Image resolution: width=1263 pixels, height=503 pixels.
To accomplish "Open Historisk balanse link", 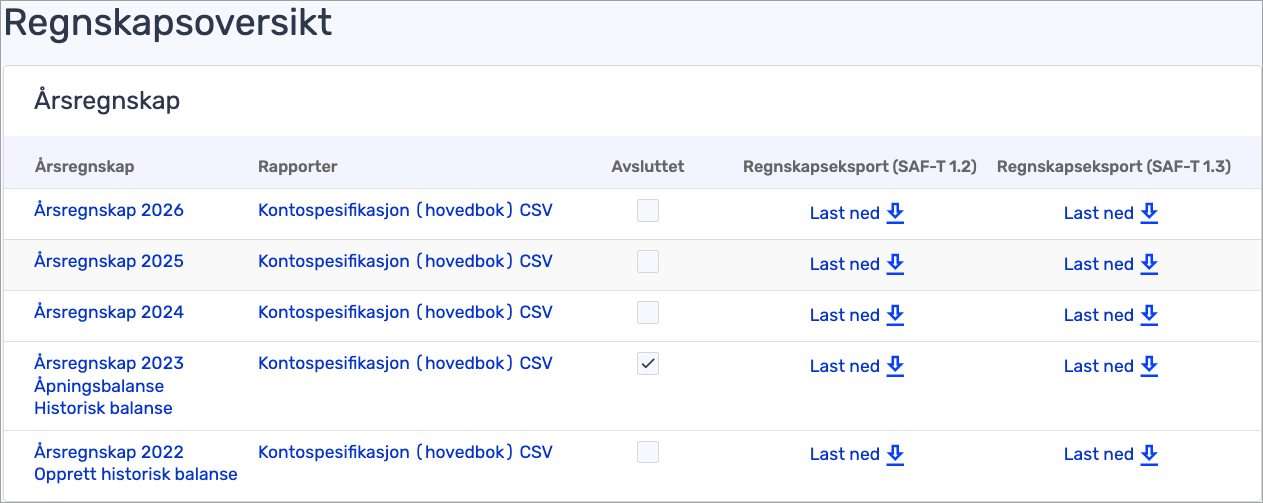I will coord(103,408).
